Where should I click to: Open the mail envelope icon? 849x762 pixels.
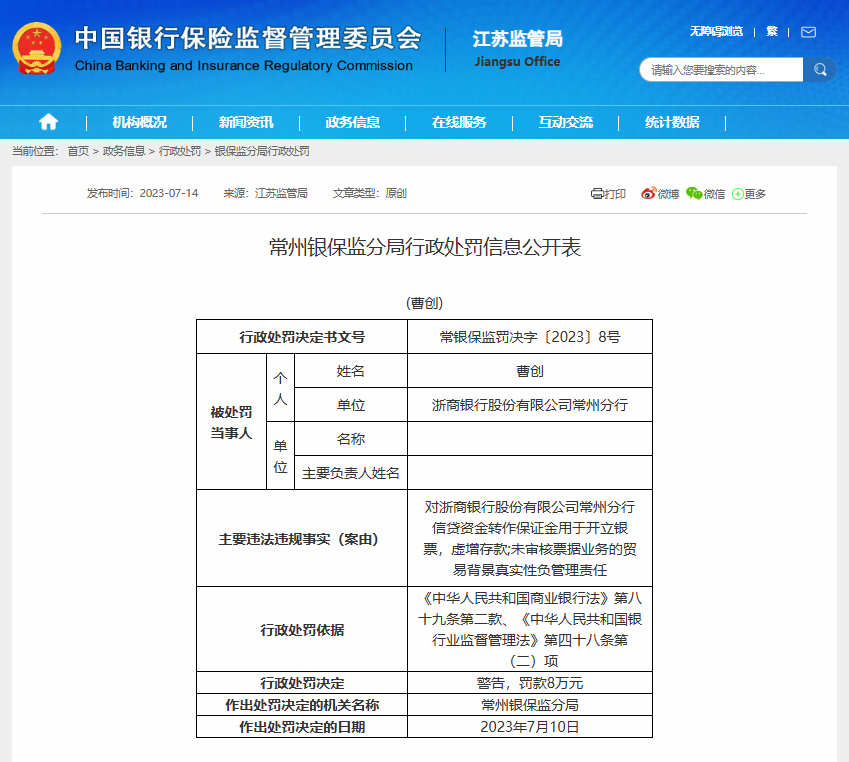808,32
